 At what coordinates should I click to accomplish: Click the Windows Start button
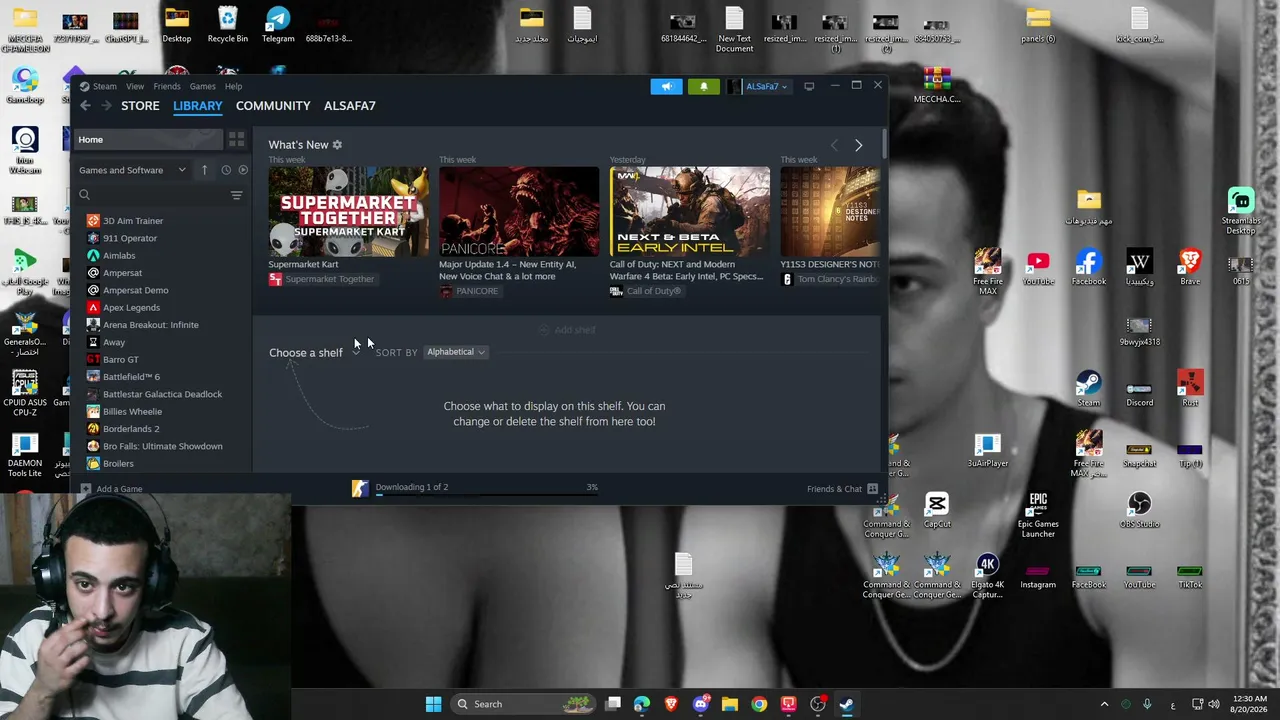433,704
